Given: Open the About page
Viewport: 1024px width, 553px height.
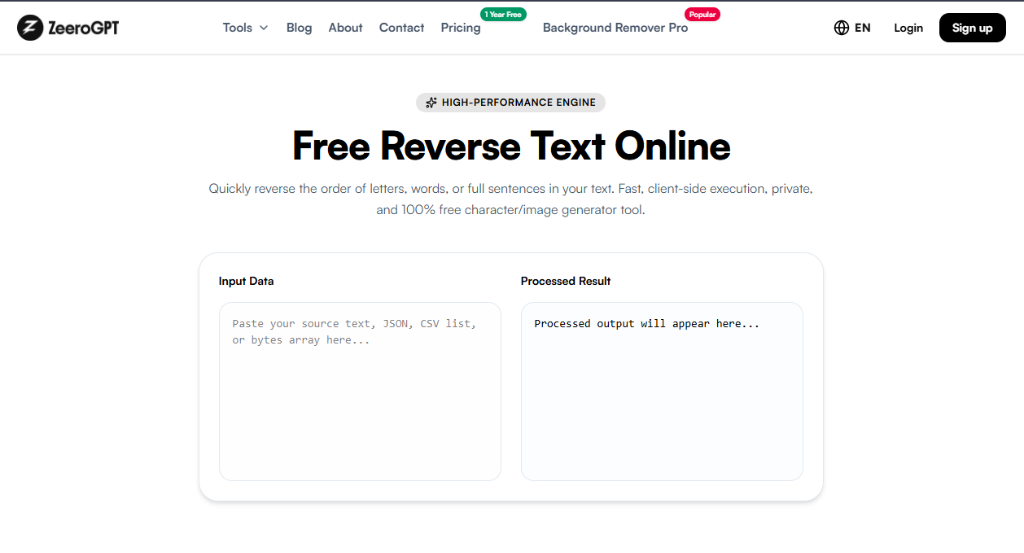Looking at the screenshot, I should coord(345,27).
